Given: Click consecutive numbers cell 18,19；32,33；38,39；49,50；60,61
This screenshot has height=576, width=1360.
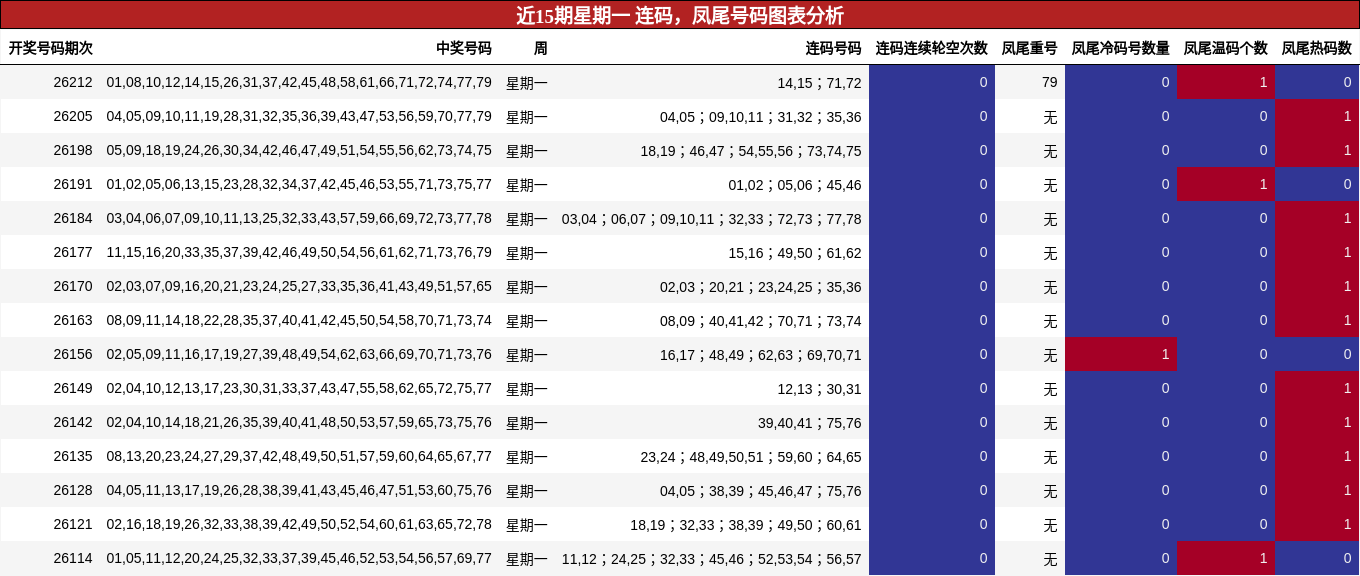Looking at the screenshot, I should point(746,524).
